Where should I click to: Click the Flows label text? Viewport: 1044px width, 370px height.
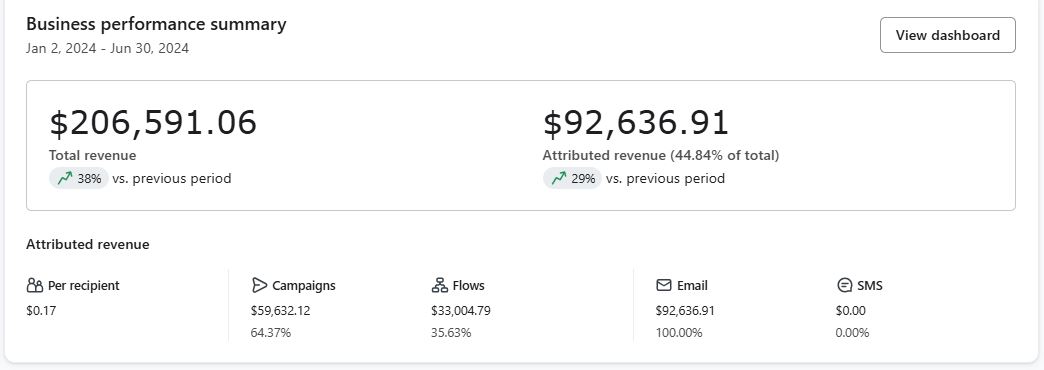tap(469, 285)
